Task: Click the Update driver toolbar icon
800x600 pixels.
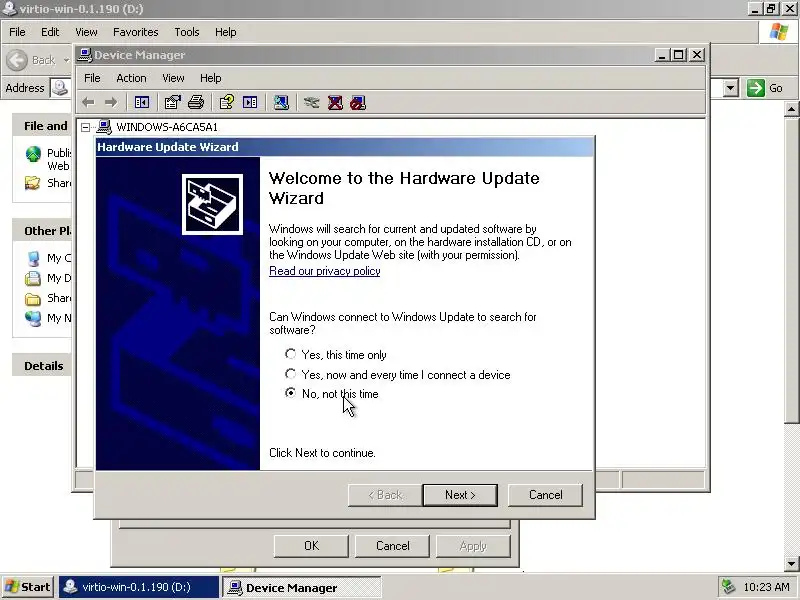Action: click(x=311, y=103)
